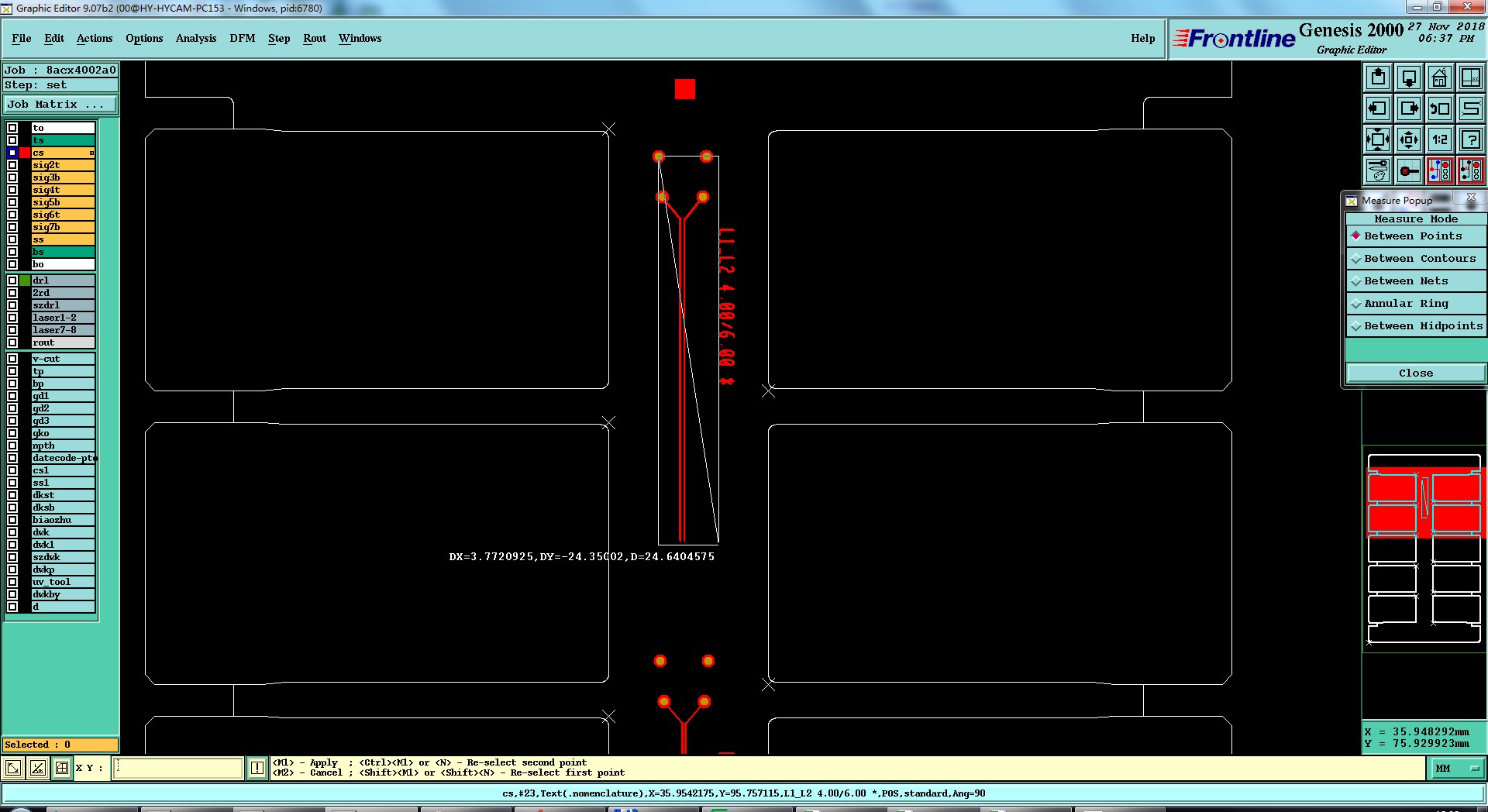This screenshot has width=1488, height=812.
Task: Click the black nets traffic-light display icon
Action: (1471, 170)
